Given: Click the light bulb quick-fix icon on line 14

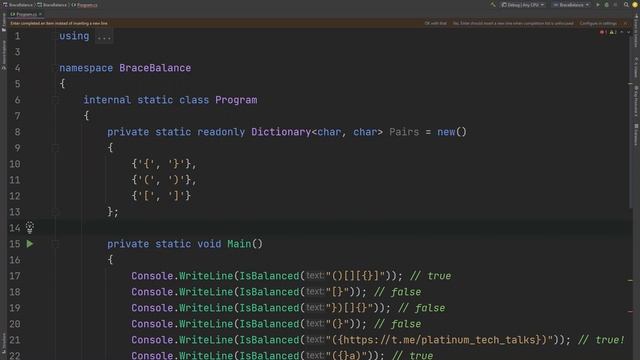Looking at the screenshot, I should (x=30, y=227).
